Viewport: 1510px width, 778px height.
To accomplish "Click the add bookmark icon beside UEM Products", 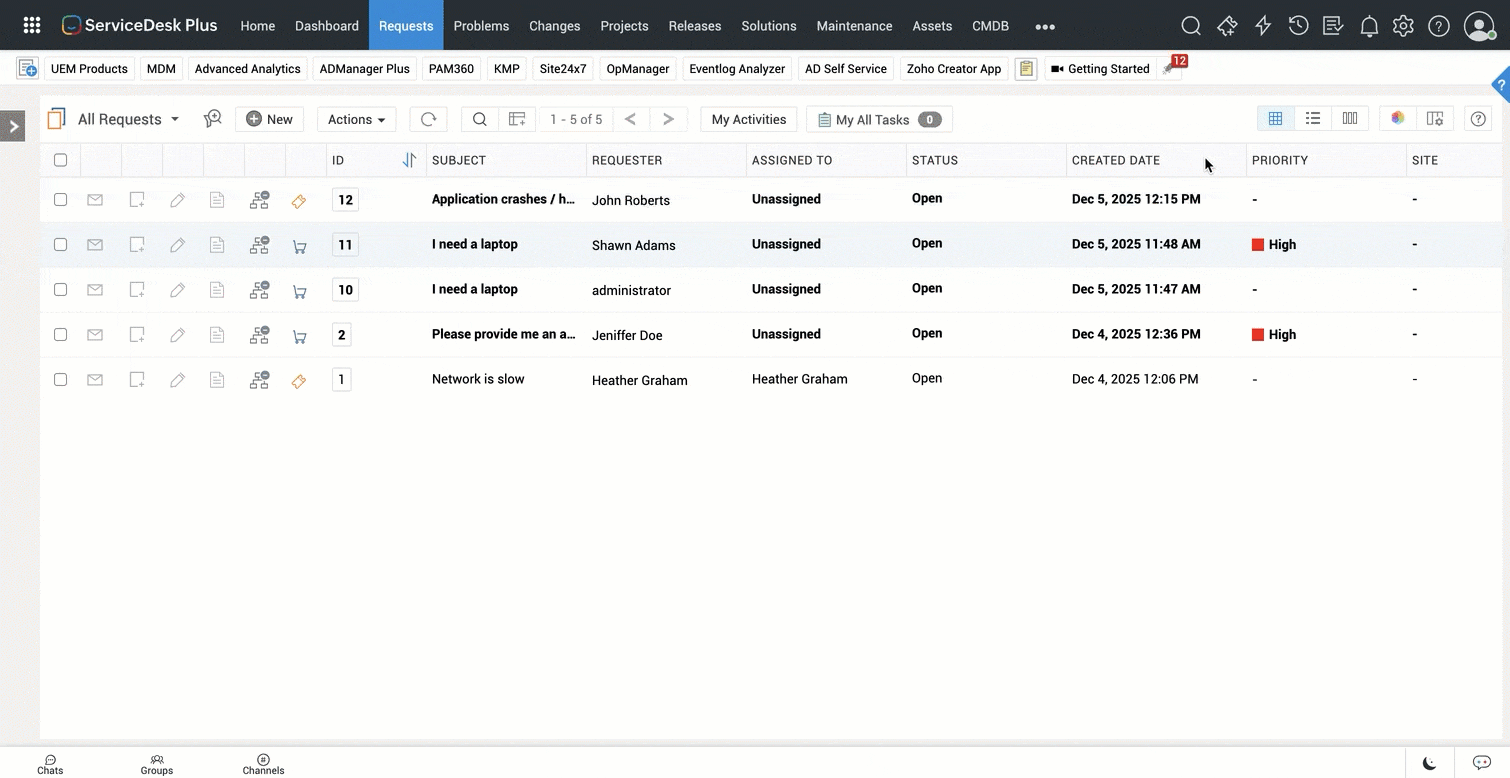I will click(28, 69).
